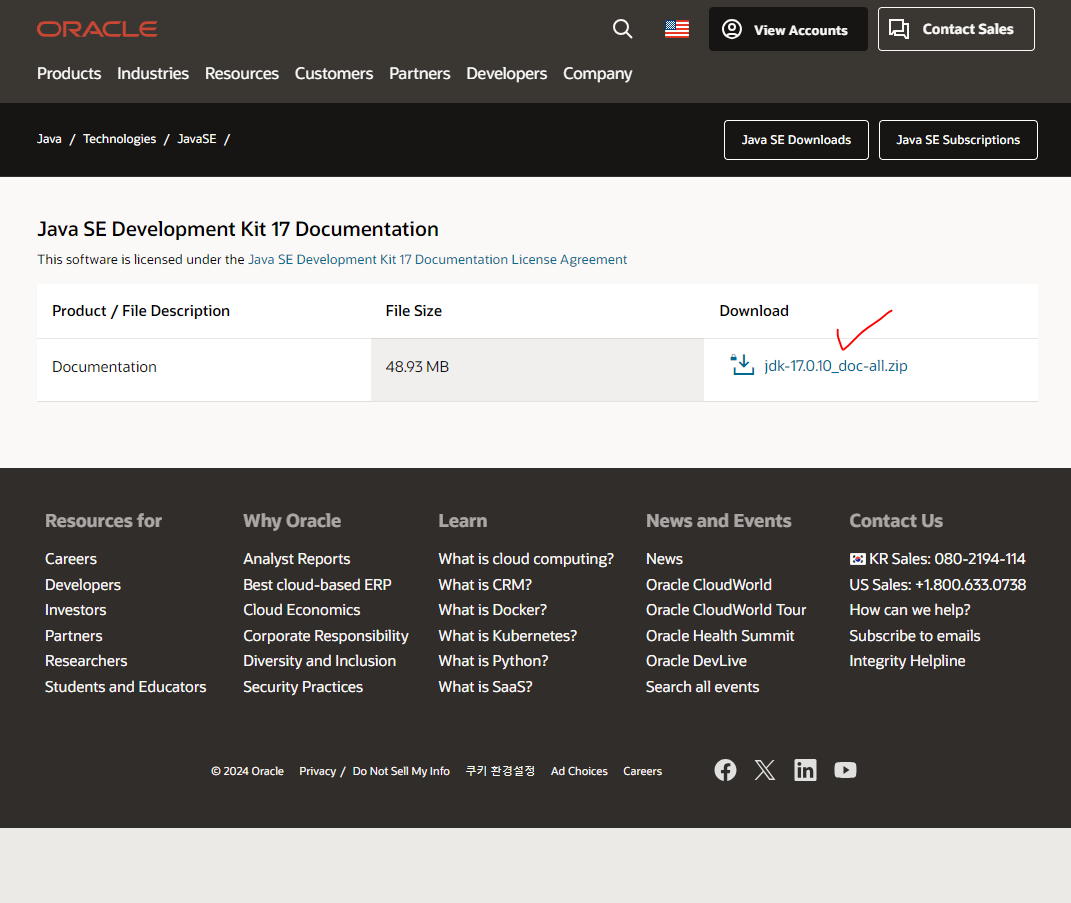Open footer Partners link under Resources for
Viewport: 1071px width, 903px height.
[74, 636]
